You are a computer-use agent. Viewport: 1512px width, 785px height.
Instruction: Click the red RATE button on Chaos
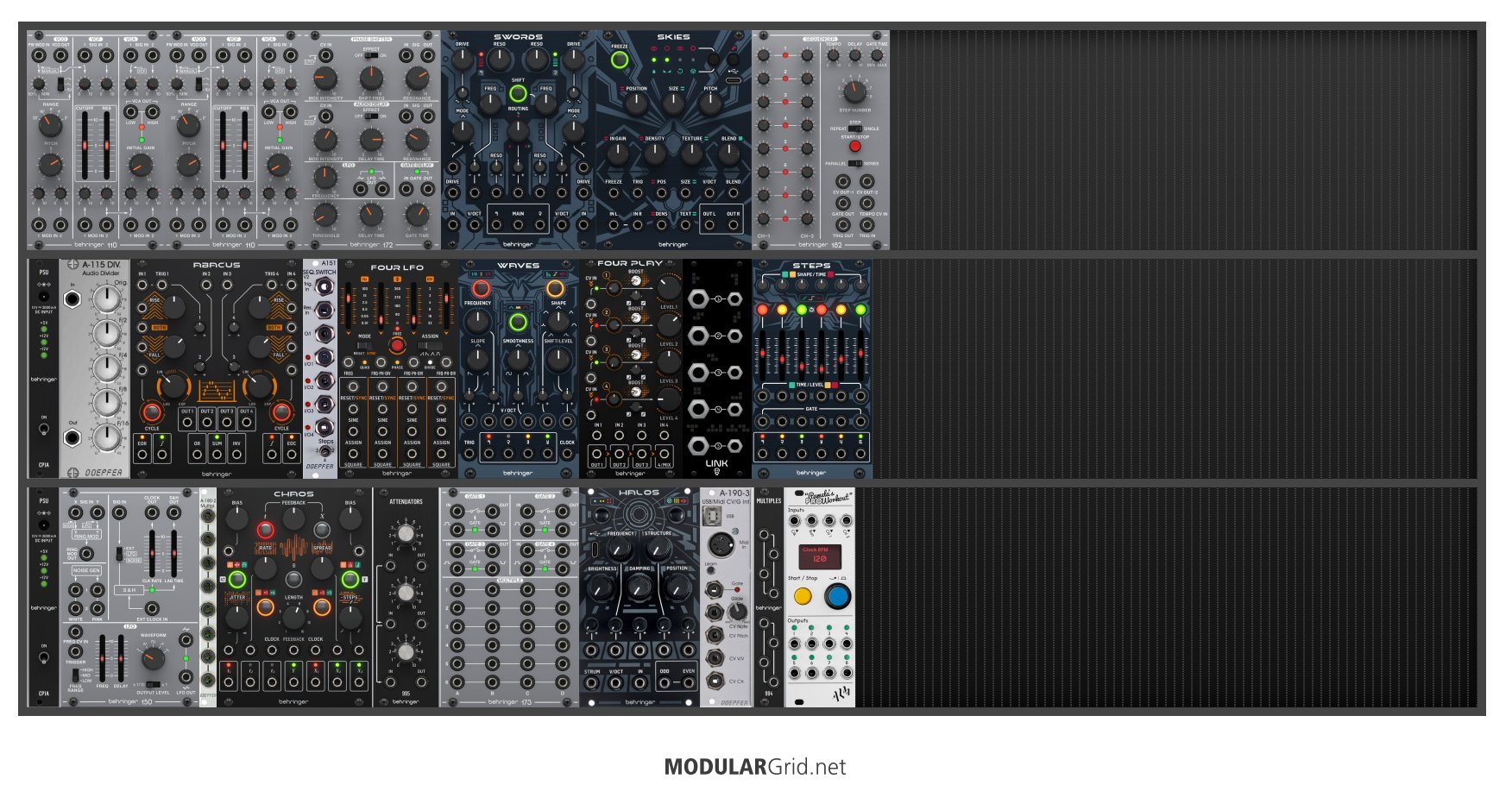266,531
